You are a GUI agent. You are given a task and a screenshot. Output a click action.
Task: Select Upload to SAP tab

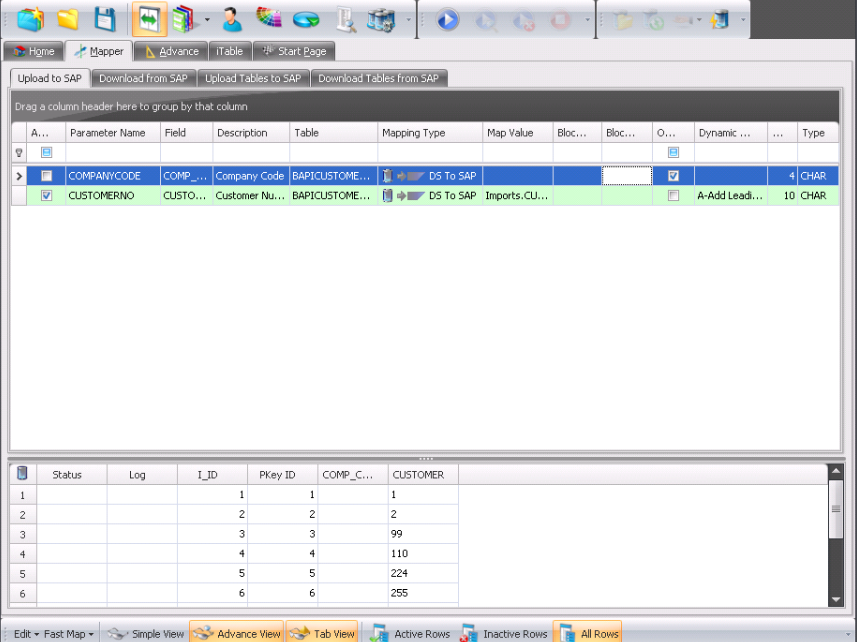[50, 78]
